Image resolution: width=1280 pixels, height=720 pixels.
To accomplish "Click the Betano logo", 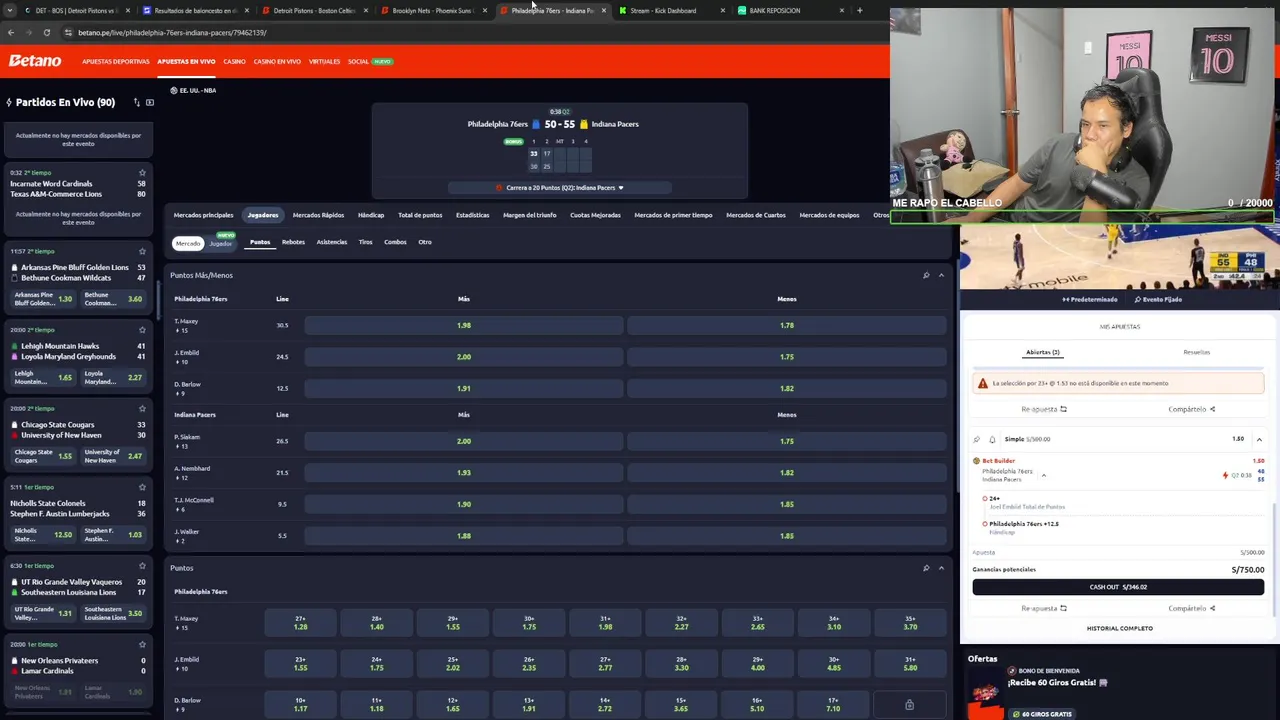I will [x=35, y=61].
